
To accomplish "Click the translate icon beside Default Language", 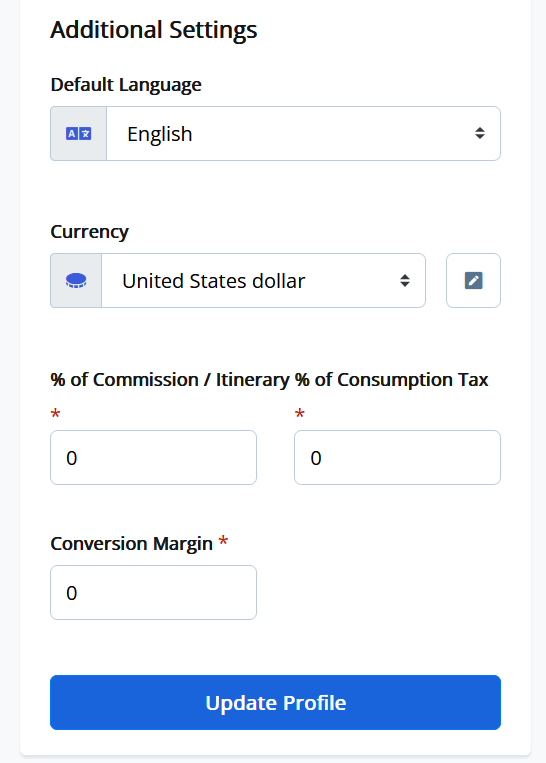I will 78,134.
